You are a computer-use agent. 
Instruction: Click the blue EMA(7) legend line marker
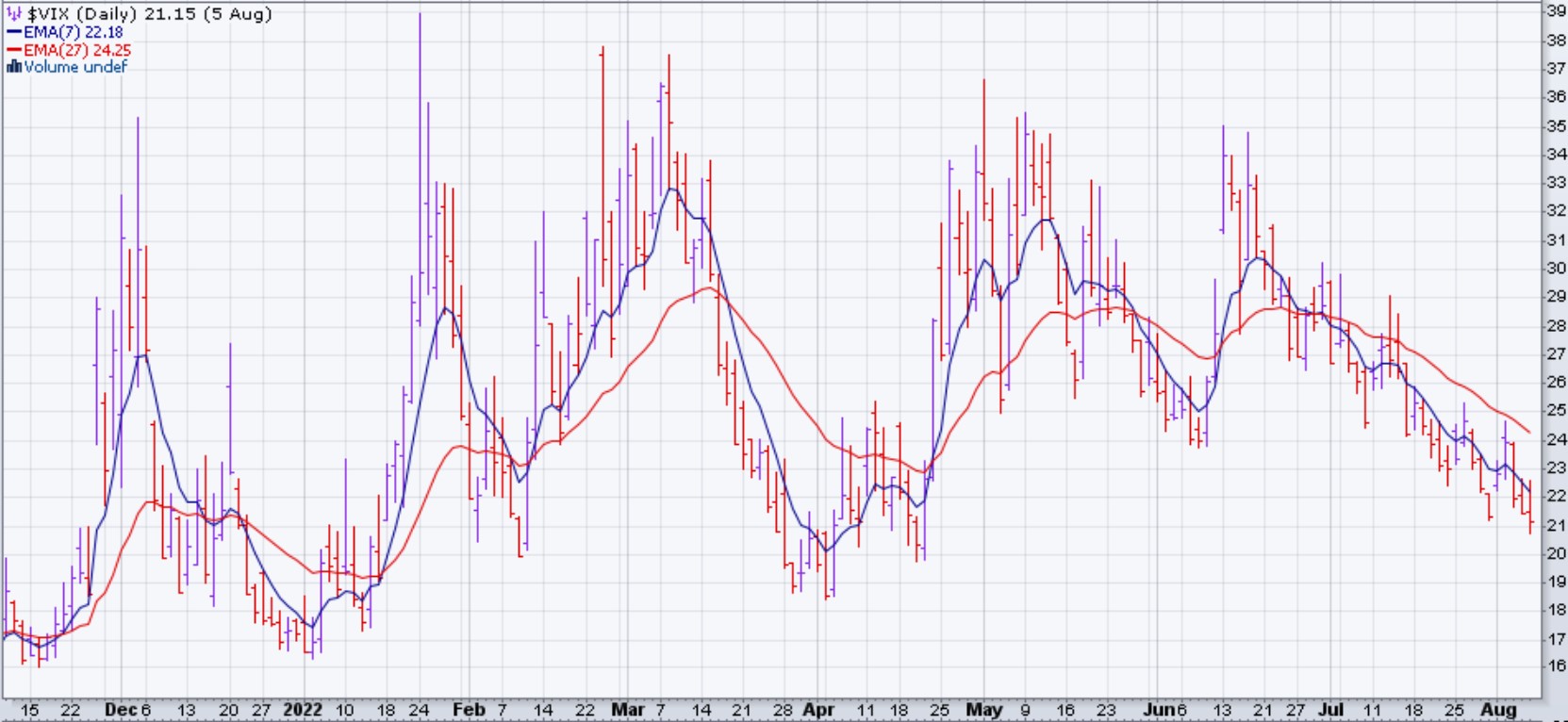[x=14, y=32]
